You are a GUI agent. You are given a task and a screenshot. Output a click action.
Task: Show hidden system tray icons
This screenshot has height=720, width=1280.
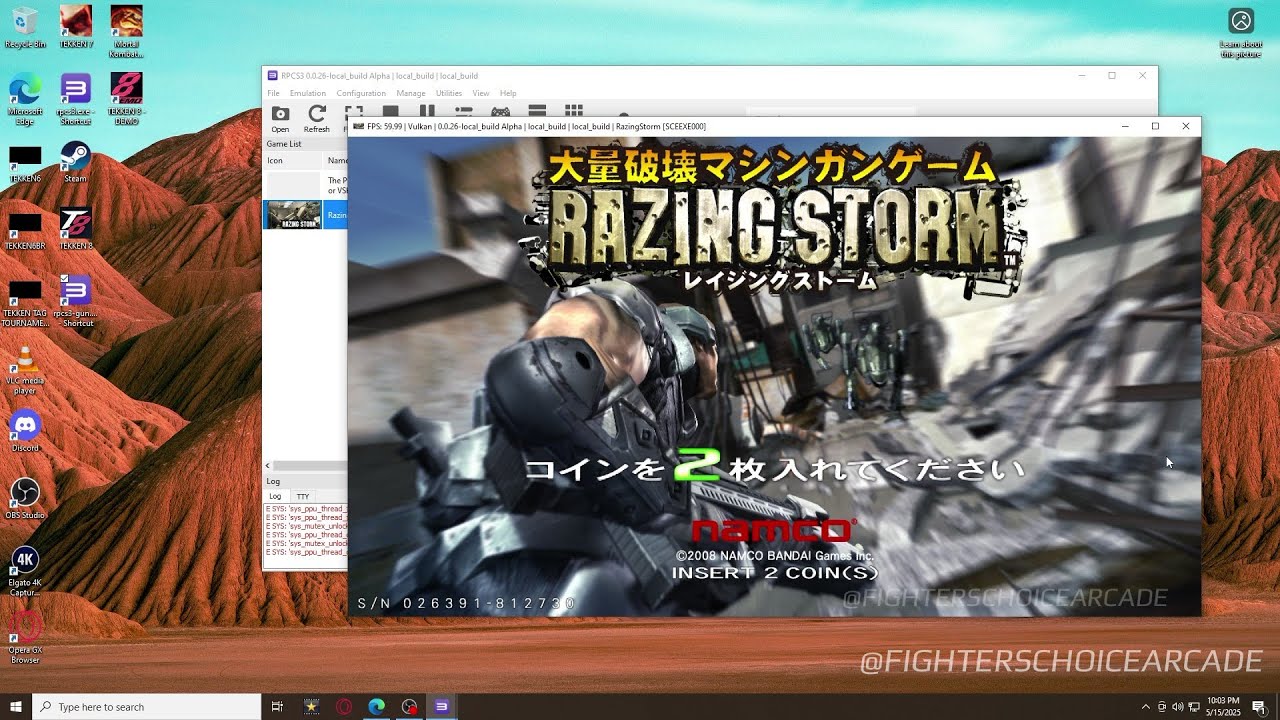pyautogui.click(x=1146, y=707)
